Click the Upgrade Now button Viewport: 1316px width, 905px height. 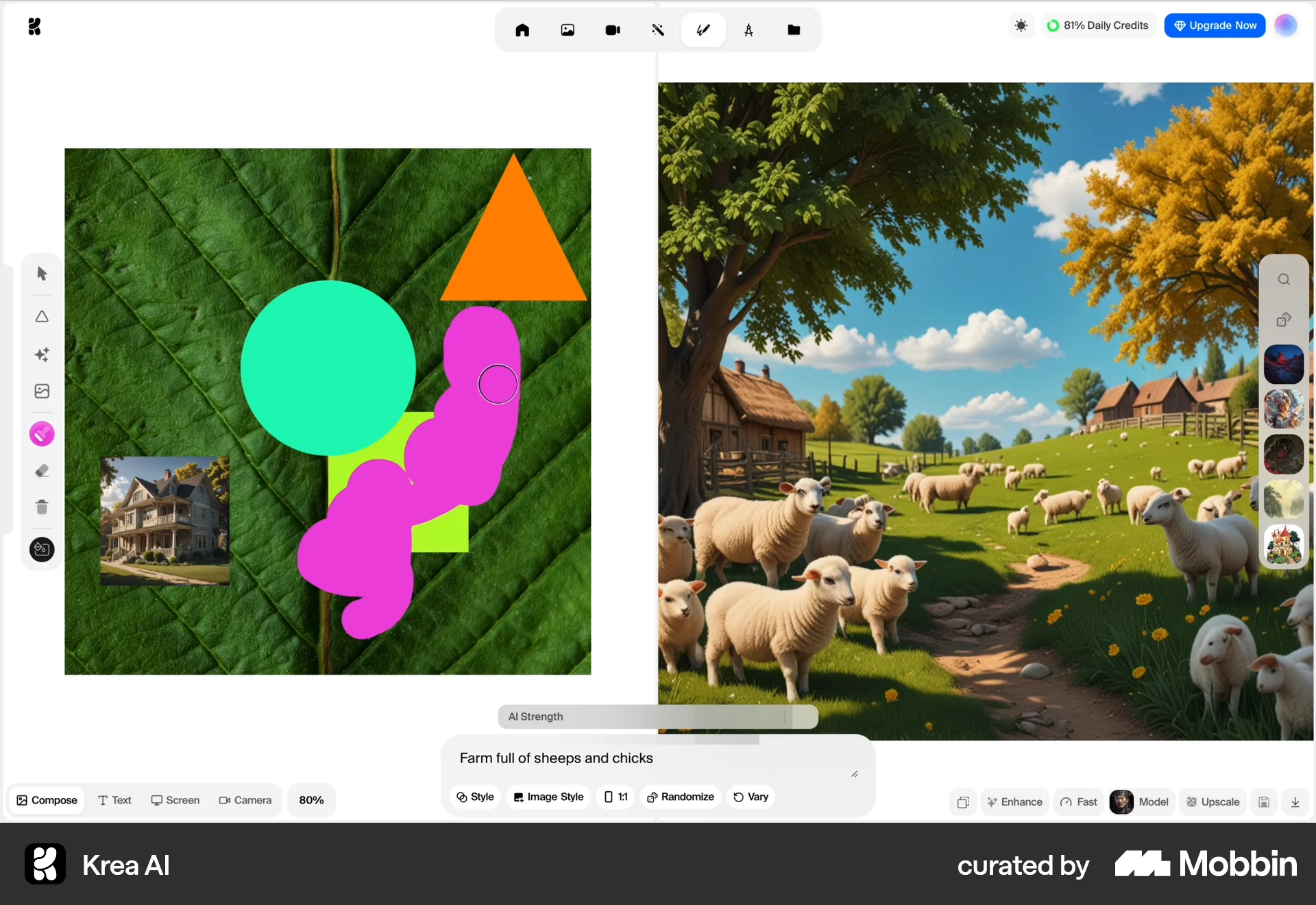[x=1215, y=26]
